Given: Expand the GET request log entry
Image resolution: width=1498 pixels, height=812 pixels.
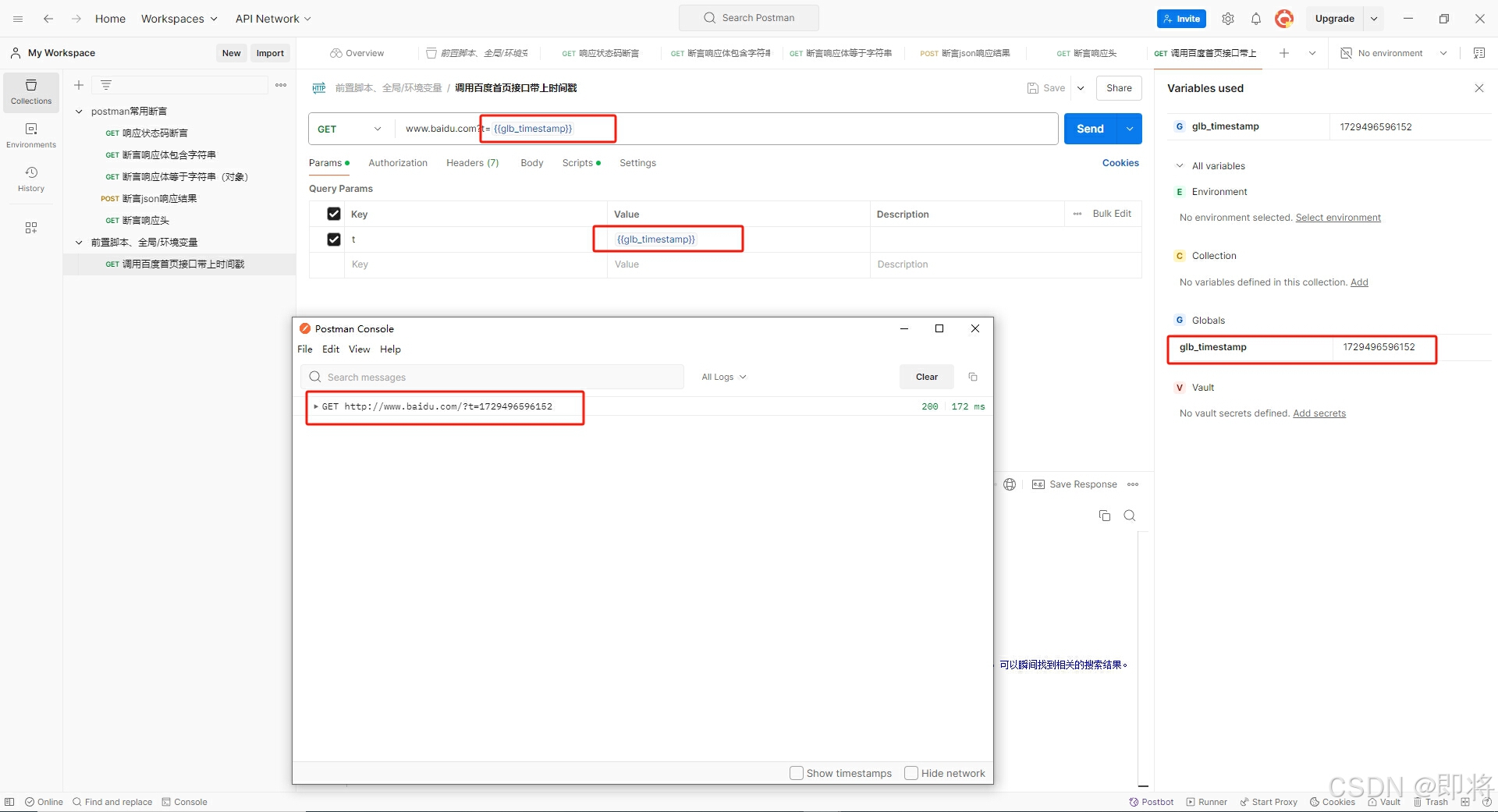Looking at the screenshot, I should point(316,406).
